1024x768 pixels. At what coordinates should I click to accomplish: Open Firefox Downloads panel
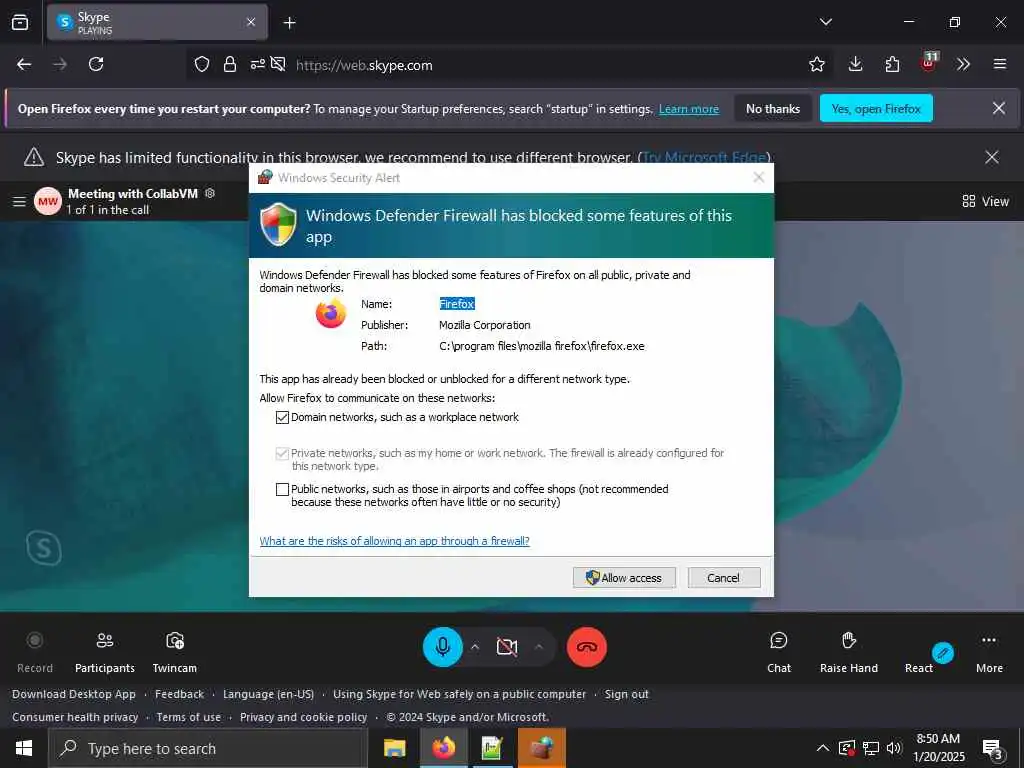click(855, 64)
